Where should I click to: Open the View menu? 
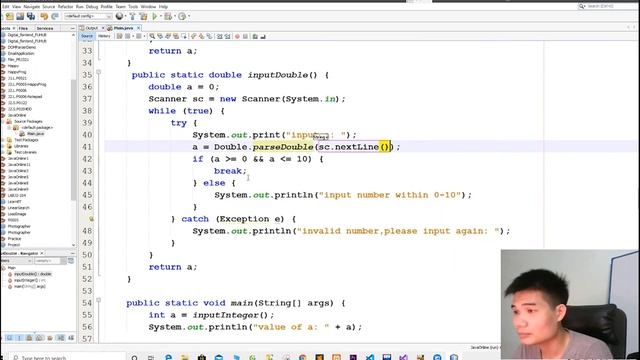click(17, 7)
